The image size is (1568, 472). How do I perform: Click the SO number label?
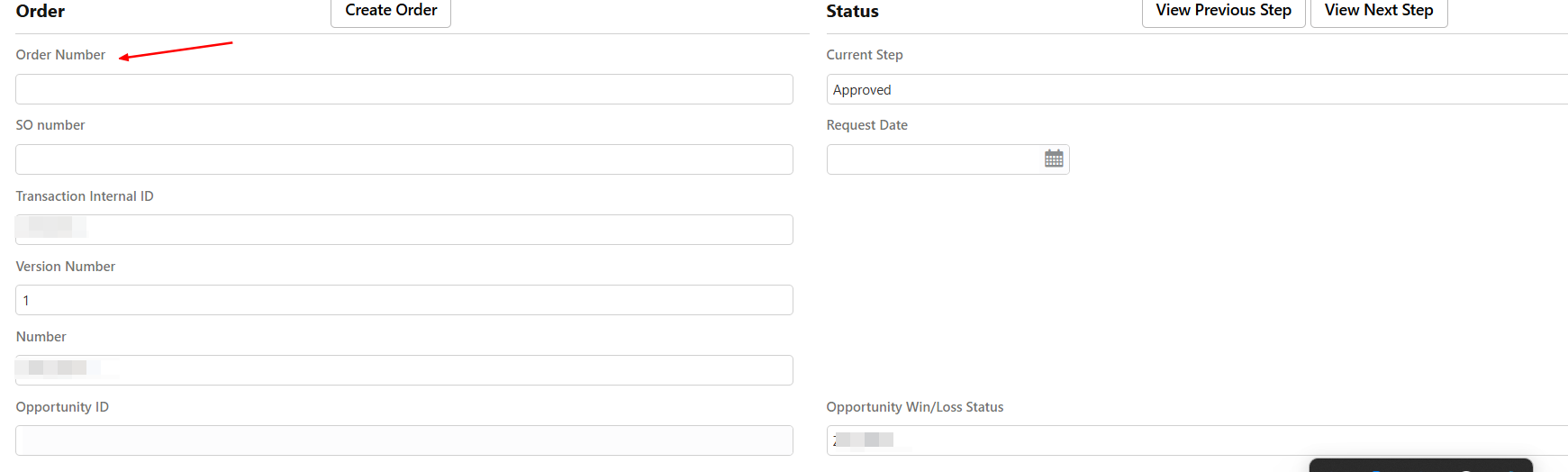(x=50, y=125)
